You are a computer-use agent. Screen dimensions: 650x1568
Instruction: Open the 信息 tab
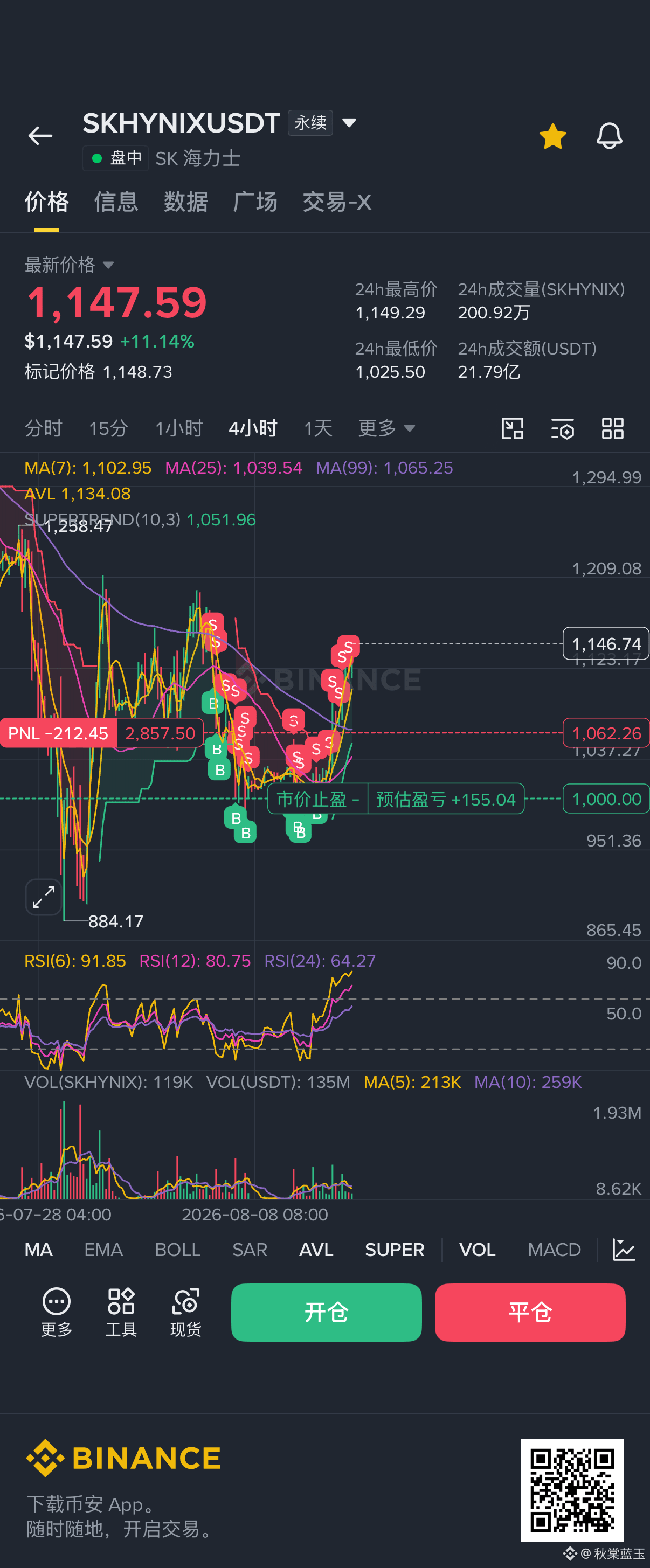coord(116,202)
